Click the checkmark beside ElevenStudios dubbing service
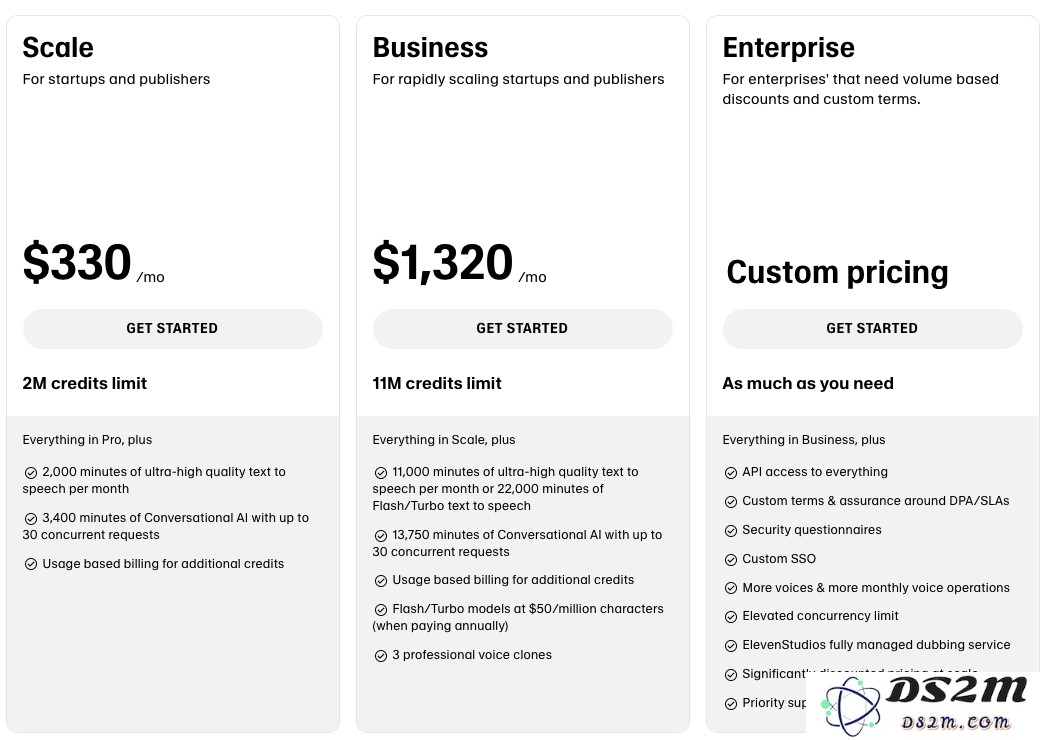This screenshot has width=1044, height=740. 730,646
